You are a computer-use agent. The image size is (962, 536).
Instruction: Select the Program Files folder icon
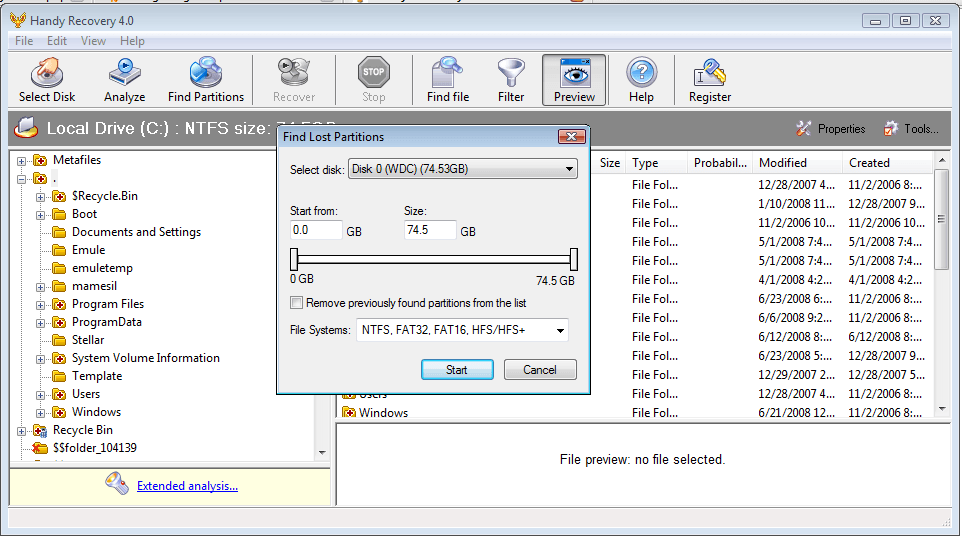(59, 304)
